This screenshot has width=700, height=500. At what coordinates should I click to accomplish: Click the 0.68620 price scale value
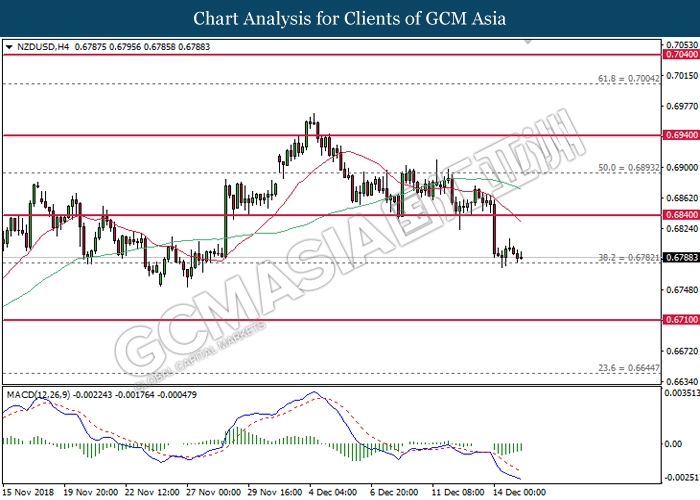click(682, 198)
